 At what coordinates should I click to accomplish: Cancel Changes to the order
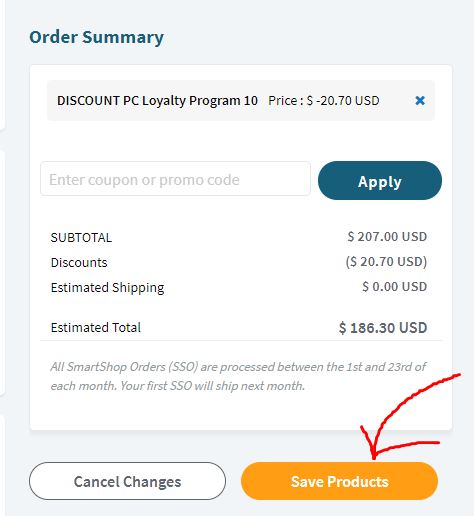click(127, 481)
